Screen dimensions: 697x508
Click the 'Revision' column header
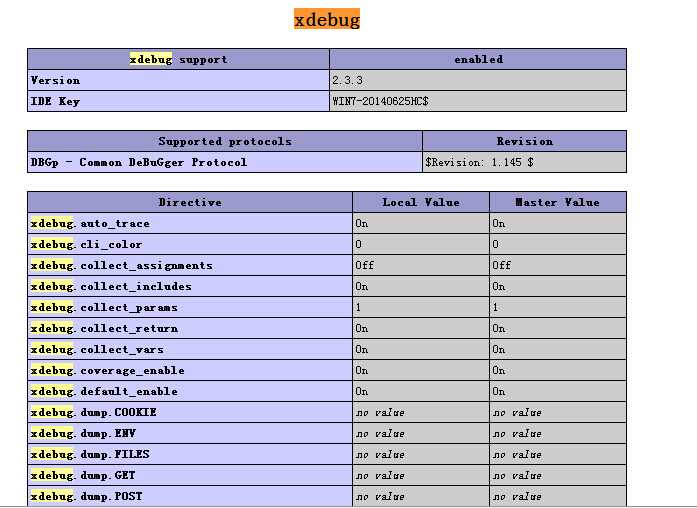coord(525,141)
